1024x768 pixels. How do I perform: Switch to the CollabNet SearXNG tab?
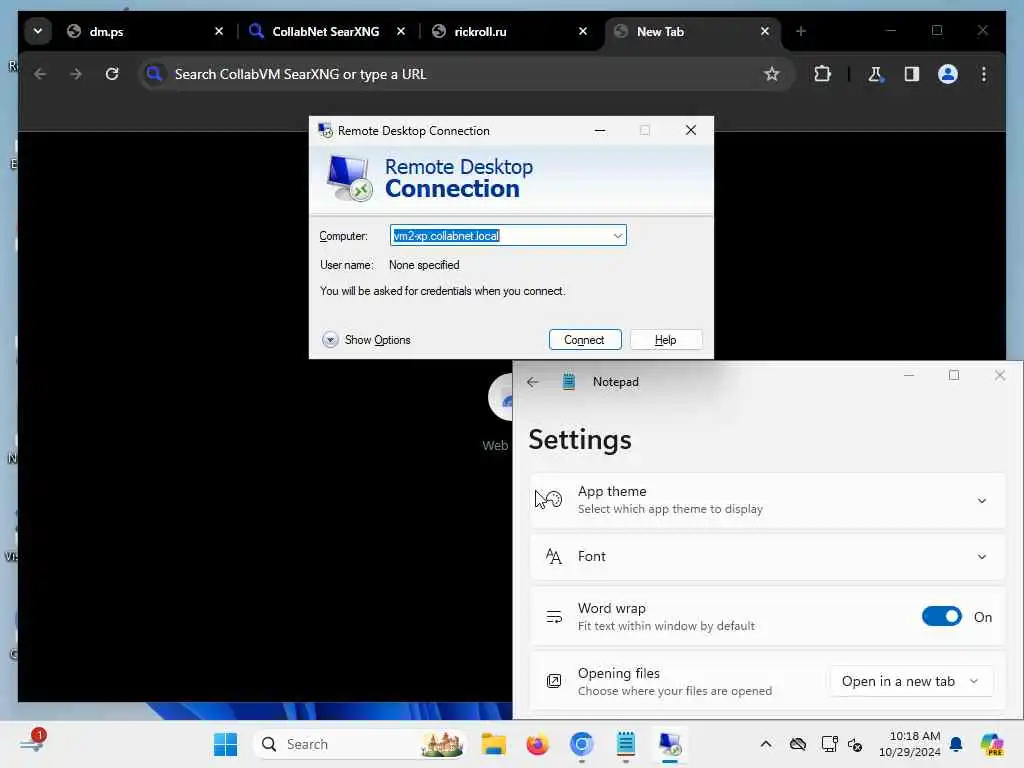coord(327,31)
